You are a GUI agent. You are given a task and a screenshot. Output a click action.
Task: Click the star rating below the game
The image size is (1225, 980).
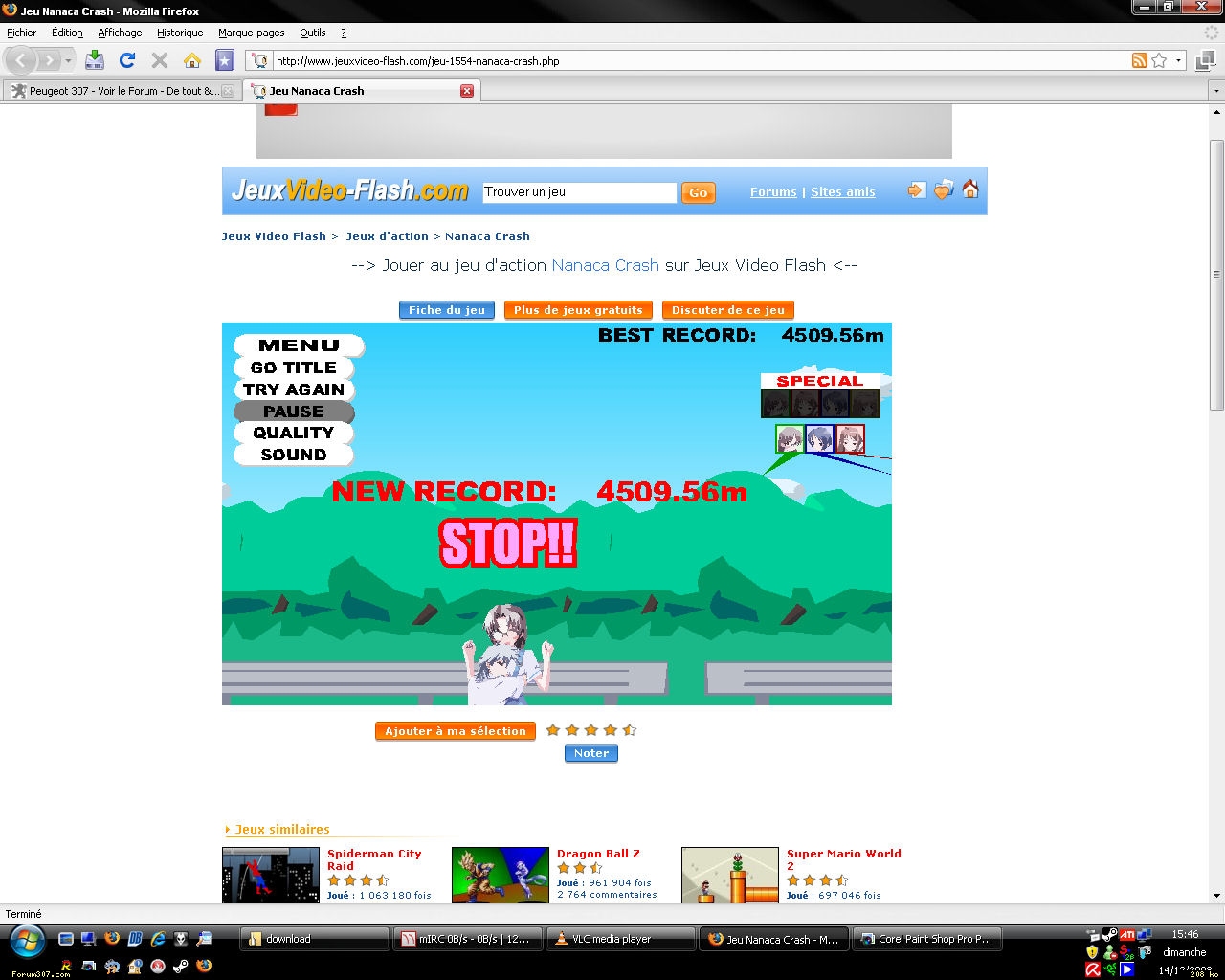pyautogui.click(x=590, y=730)
